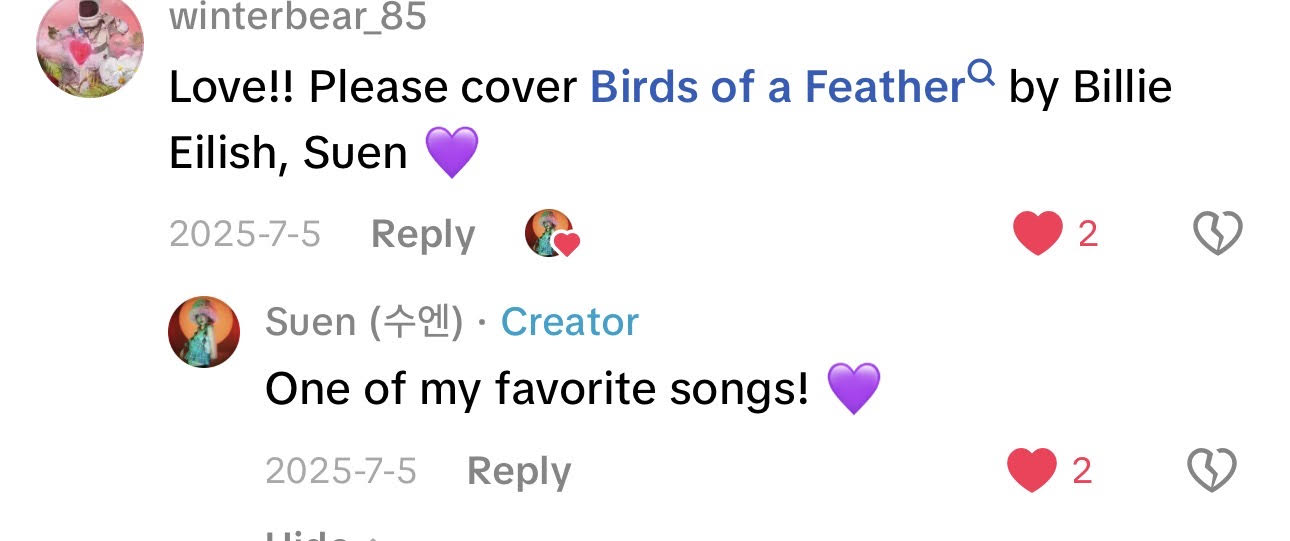Dislike winterbear_85's comment with broken heart
The height and width of the screenshot is (541, 1290).
coord(1218,234)
